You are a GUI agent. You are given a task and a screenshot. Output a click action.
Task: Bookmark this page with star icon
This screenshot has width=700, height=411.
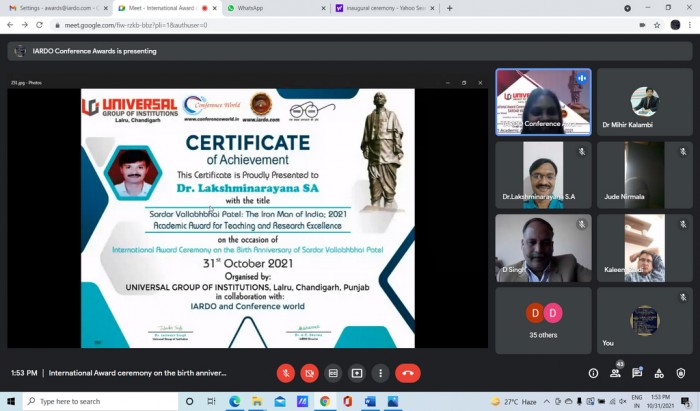pos(657,25)
